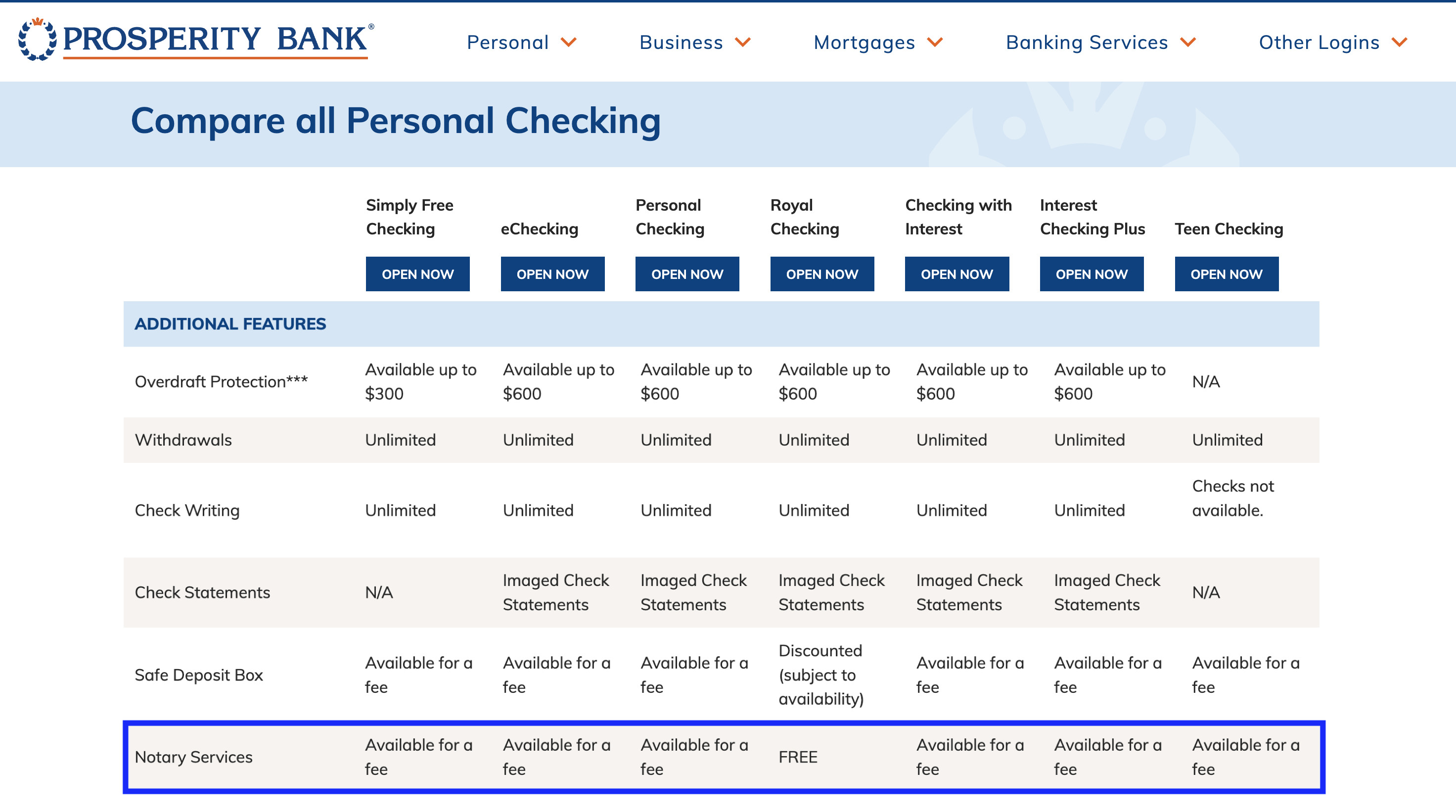Click Notary 'Available for a fee' under Teen Checking

(1246, 757)
